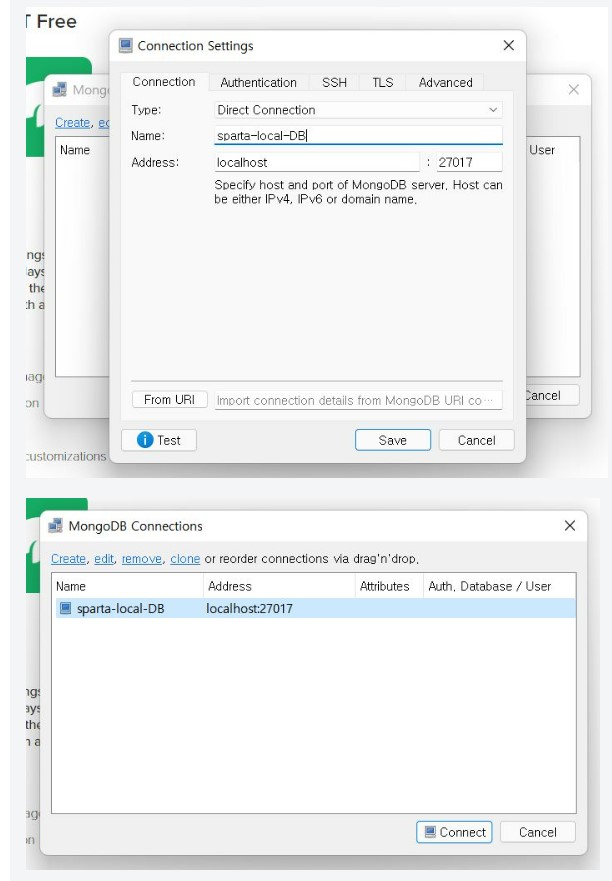Save the connection settings
The image size is (612, 881).
click(393, 440)
